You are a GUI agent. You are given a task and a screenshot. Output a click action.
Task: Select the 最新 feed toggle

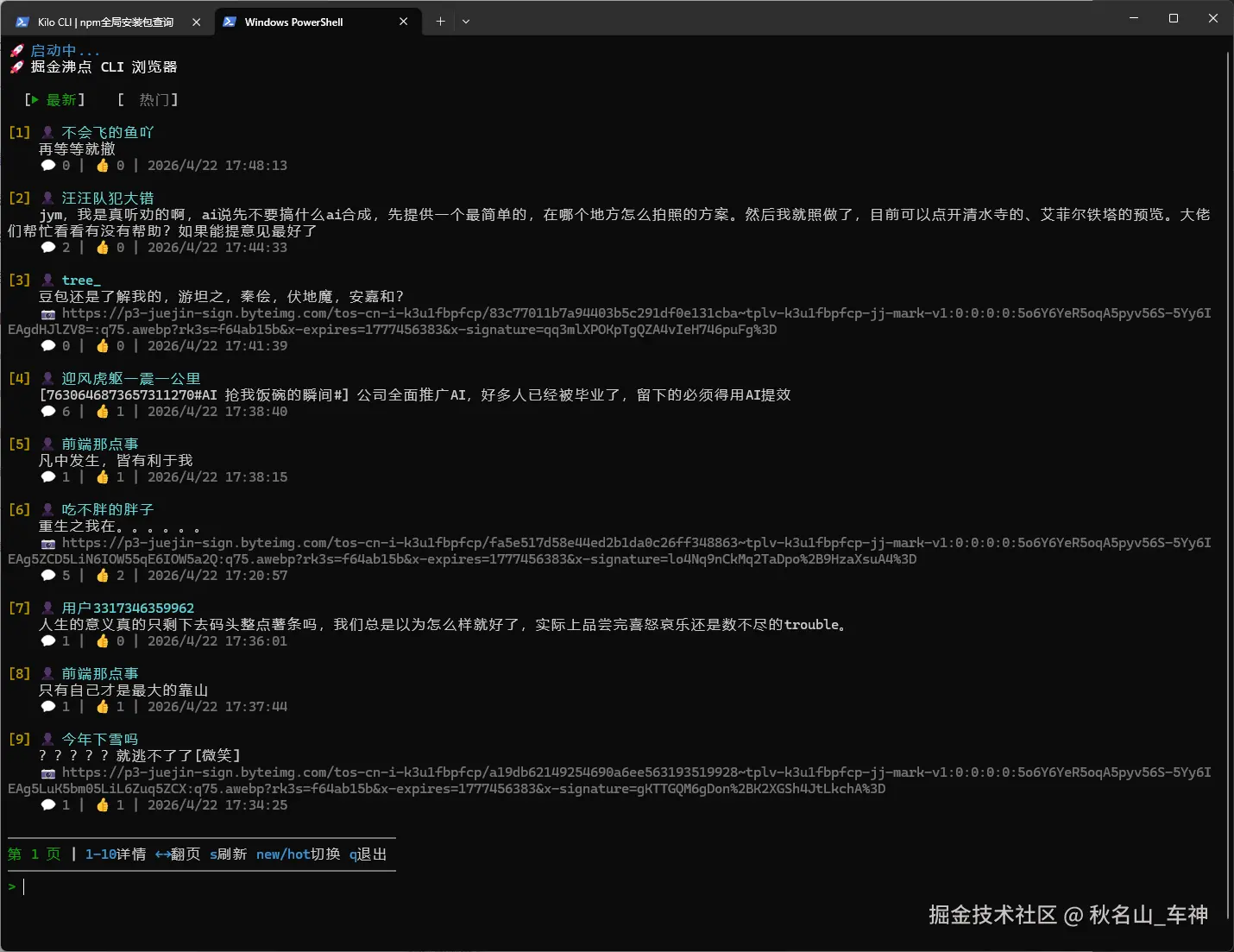point(62,99)
